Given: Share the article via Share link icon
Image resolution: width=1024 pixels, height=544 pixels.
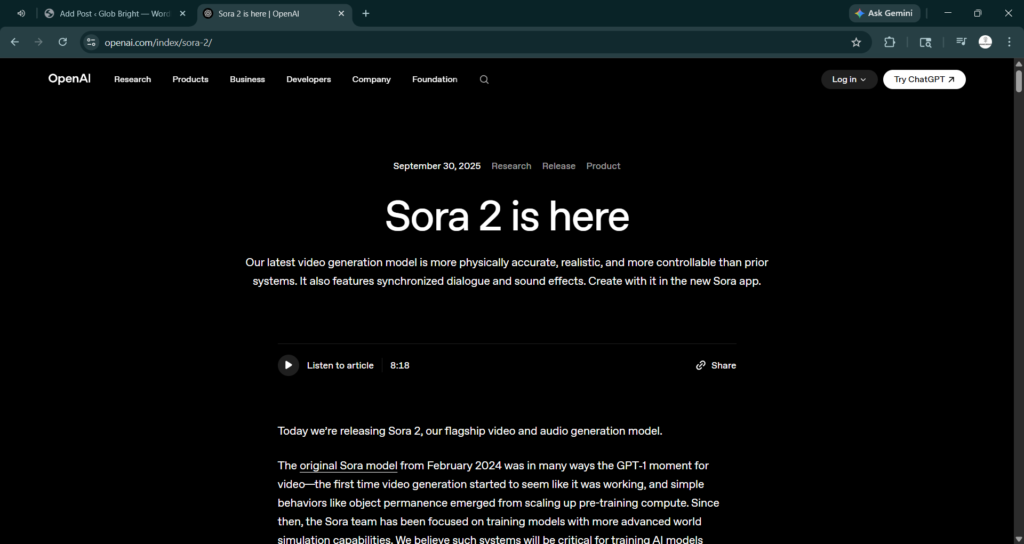Looking at the screenshot, I should [x=716, y=365].
